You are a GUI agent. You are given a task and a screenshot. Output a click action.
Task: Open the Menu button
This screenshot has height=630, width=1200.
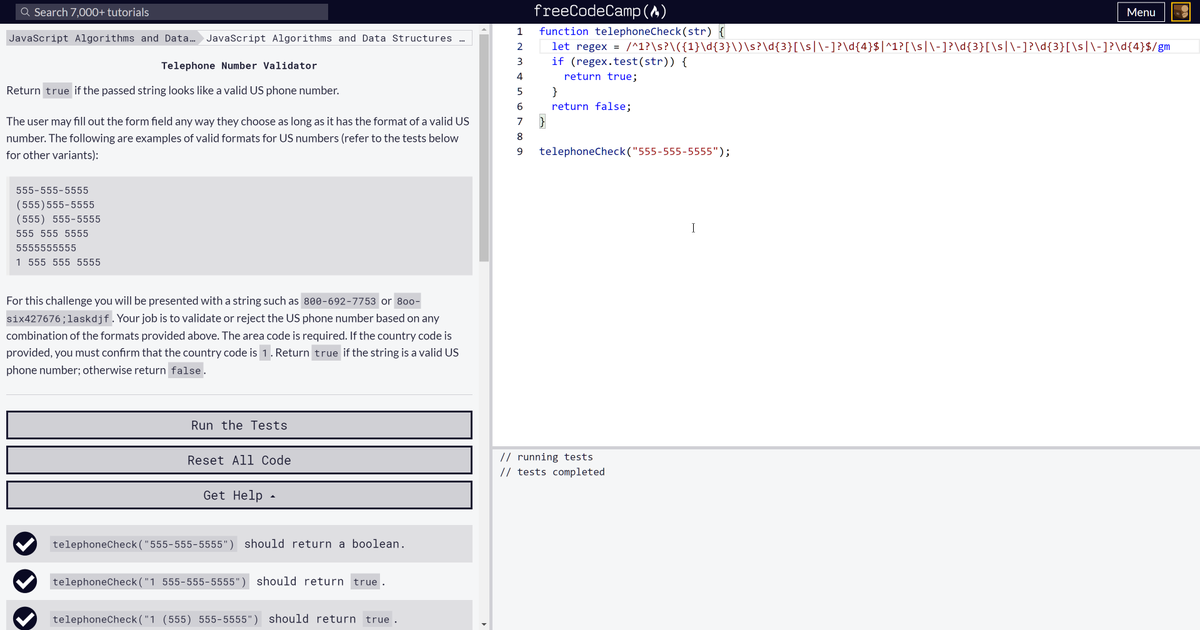click(x=1140, y=12)
